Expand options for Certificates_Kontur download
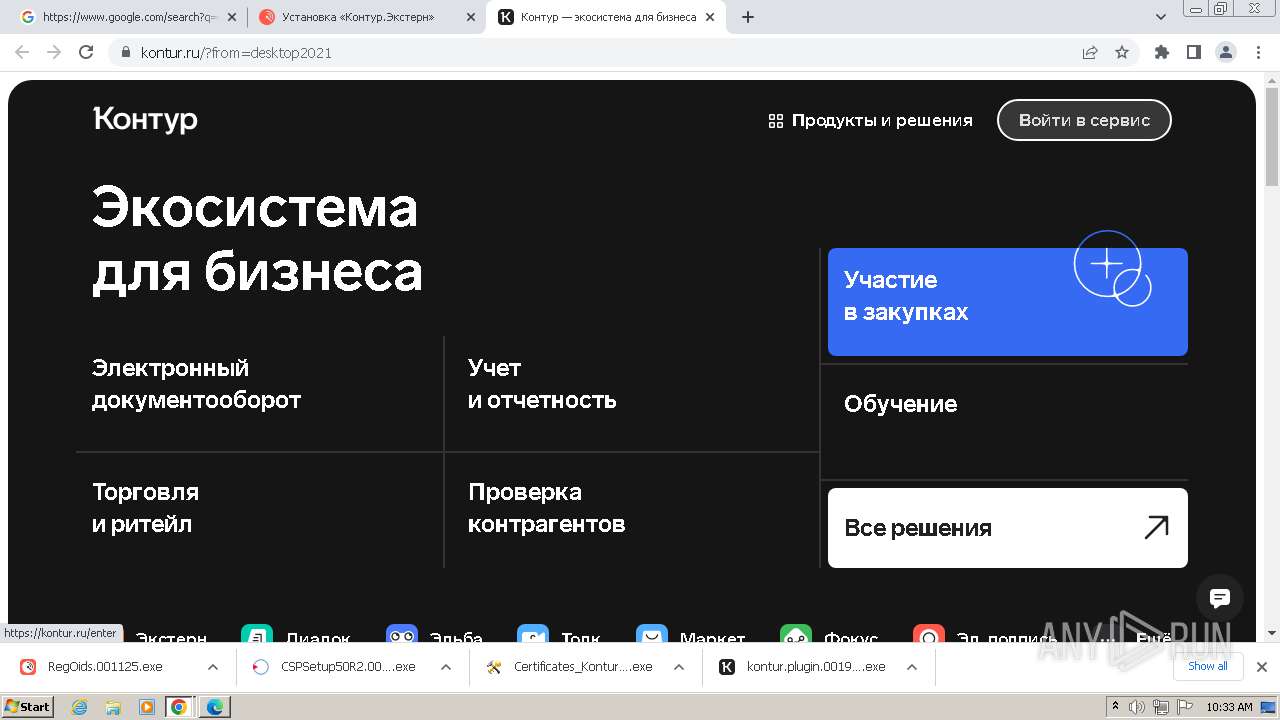 tap(679, 667)
